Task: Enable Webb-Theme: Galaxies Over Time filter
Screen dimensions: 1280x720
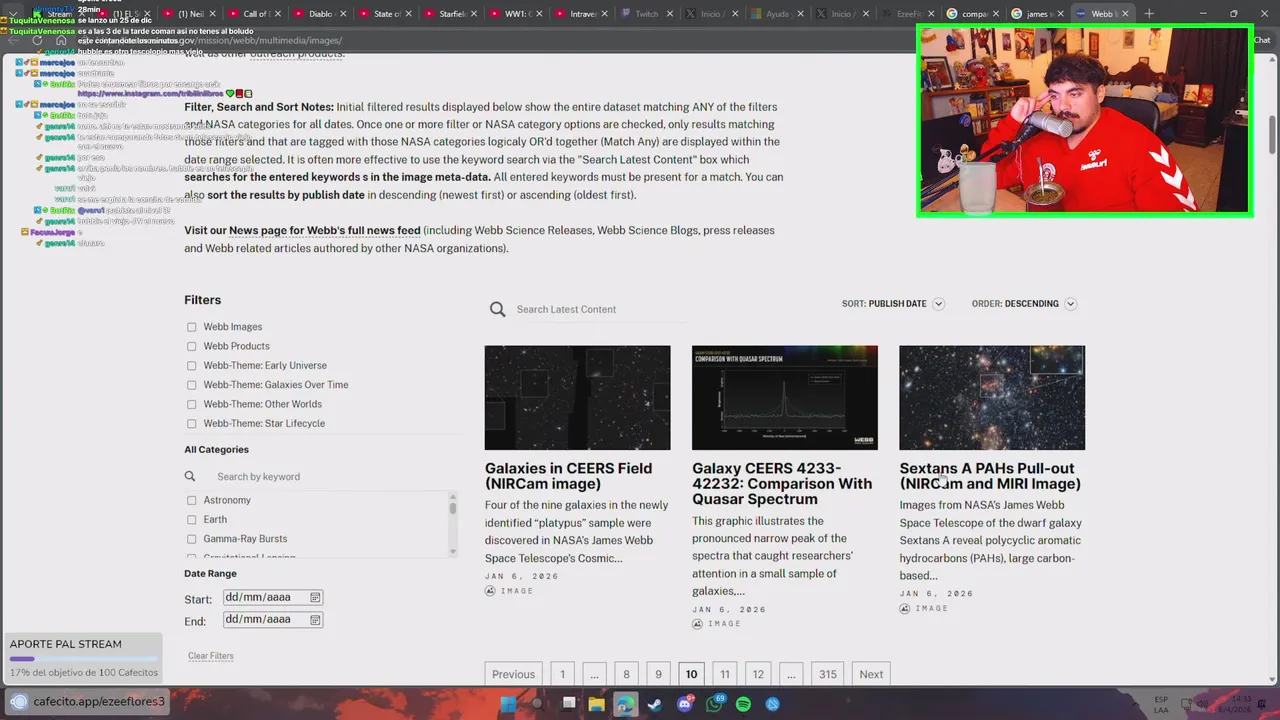Action: pos(191,385)
